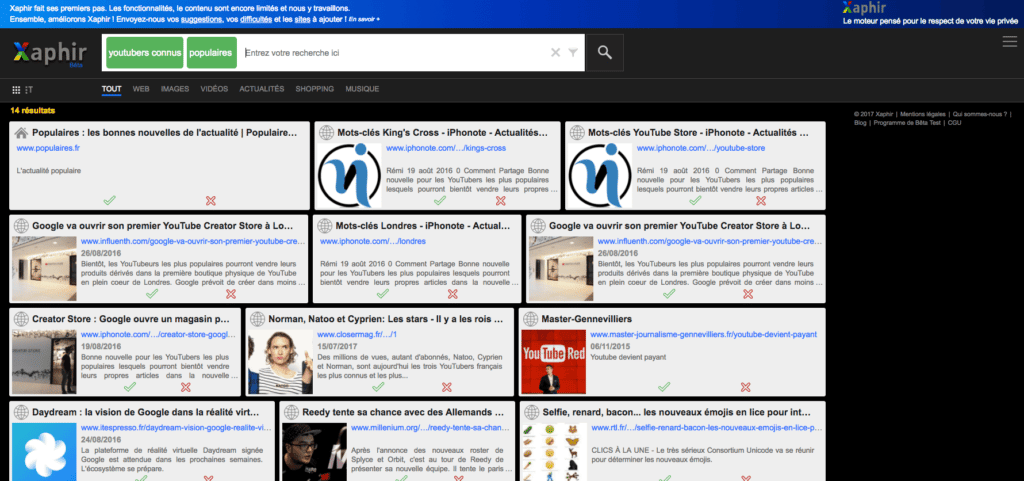1024x481 pixels.
Task: Open the grid apps icon below logo
Action: [16, 89]
